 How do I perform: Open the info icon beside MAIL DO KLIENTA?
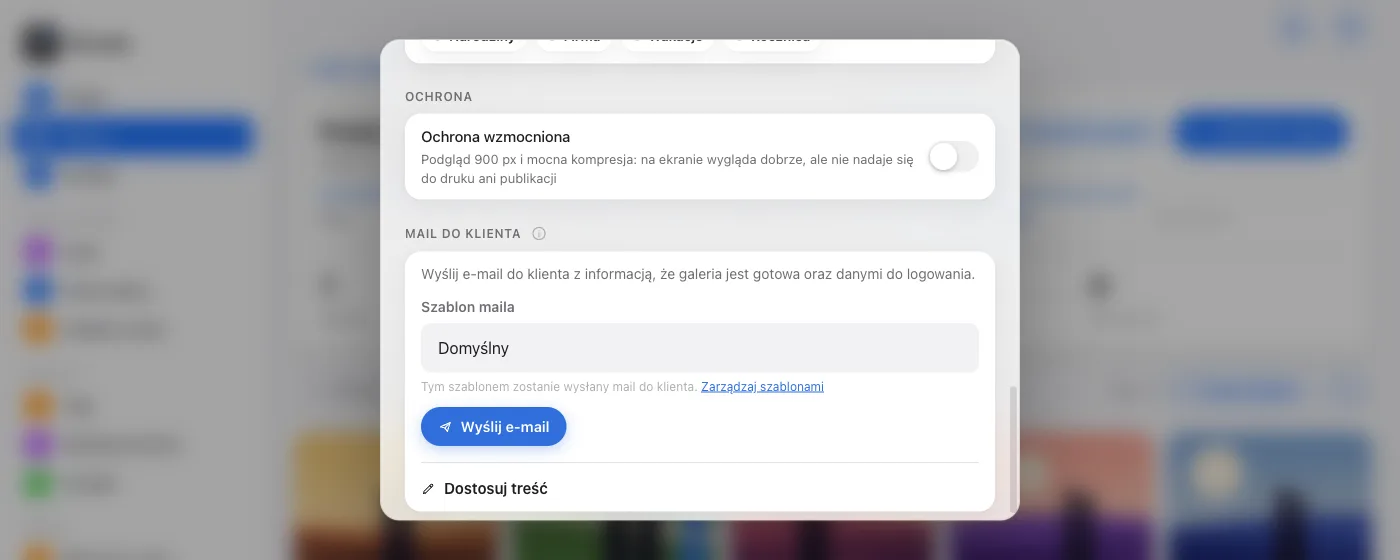pos(539,234)
